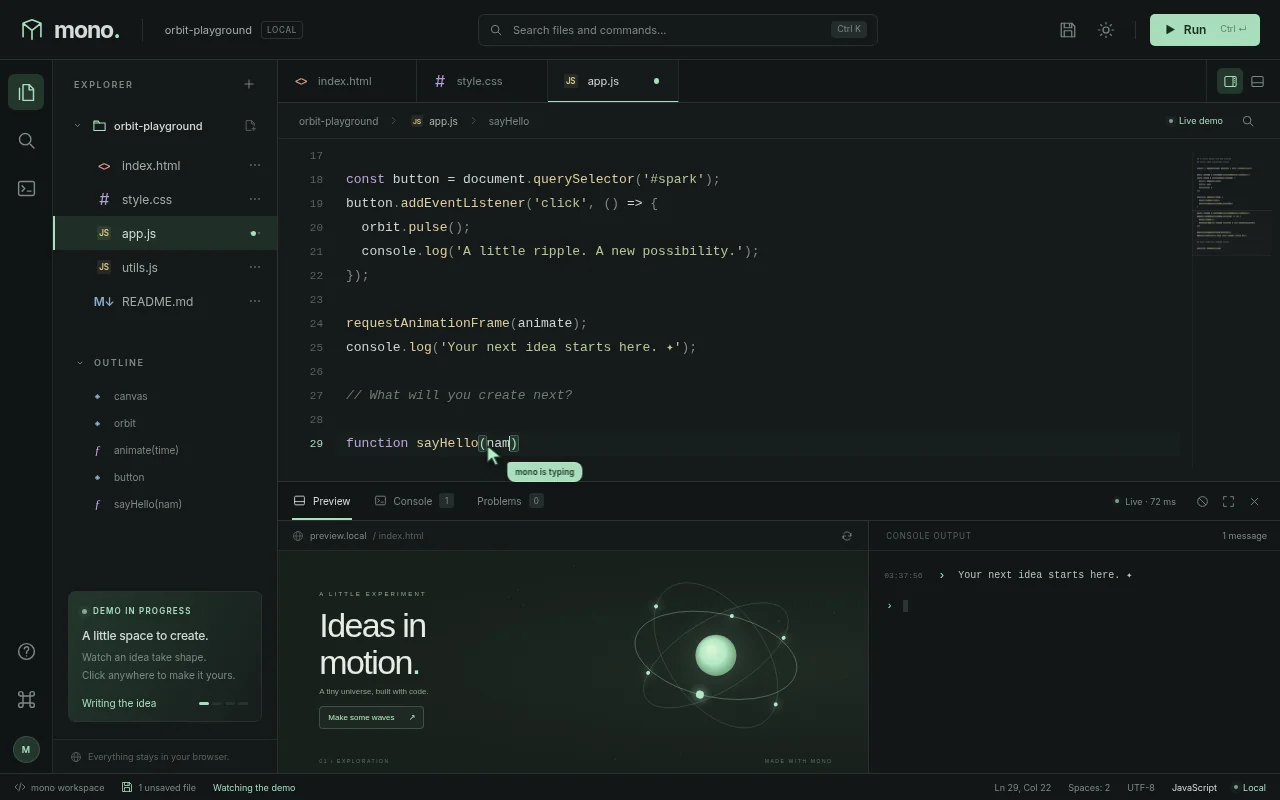Open utils.js in the Explorer
Viewport: 1280px width, 800px height.
coord(165,268)
